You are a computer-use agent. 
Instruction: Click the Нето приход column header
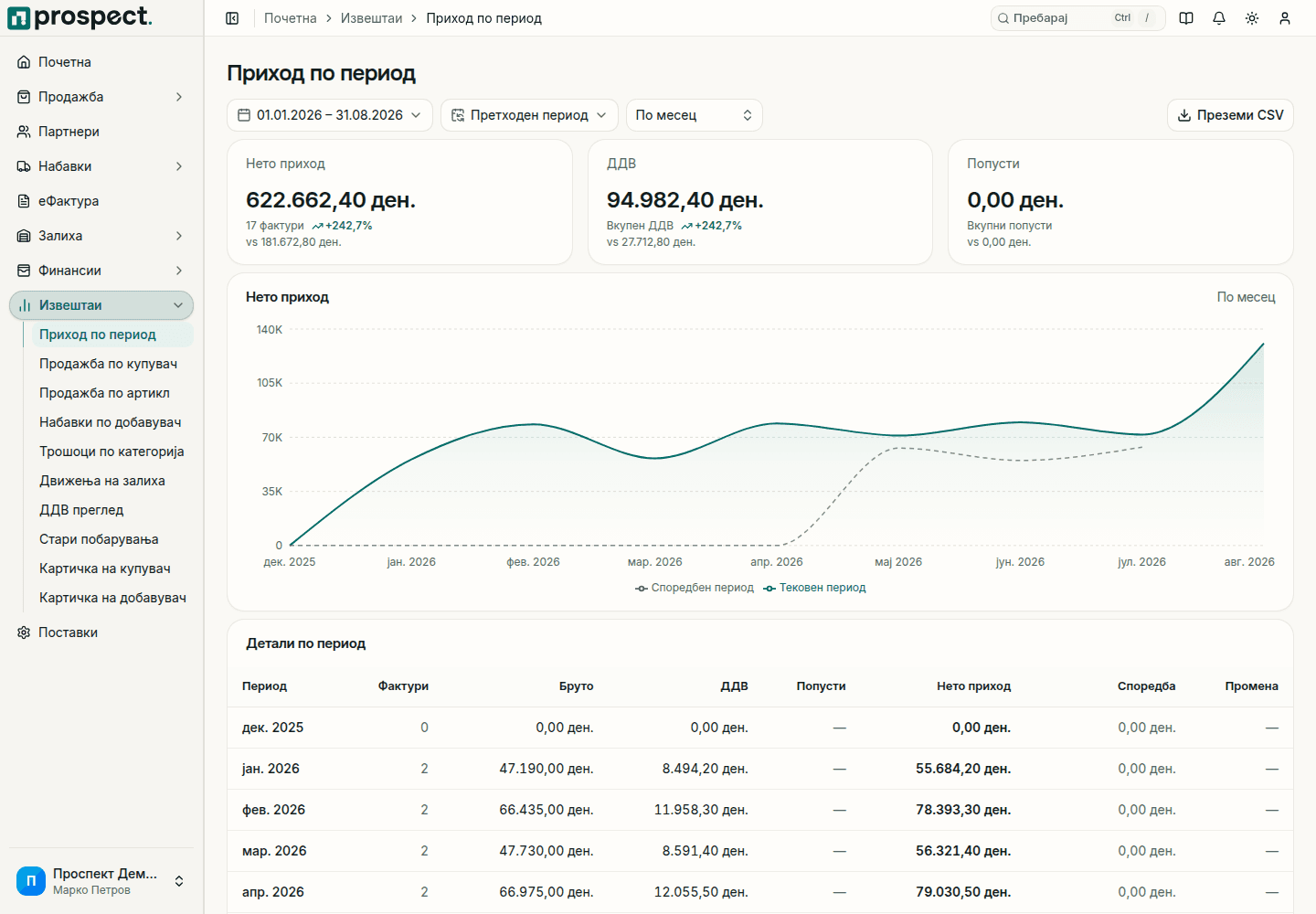[x=973, y=686]
